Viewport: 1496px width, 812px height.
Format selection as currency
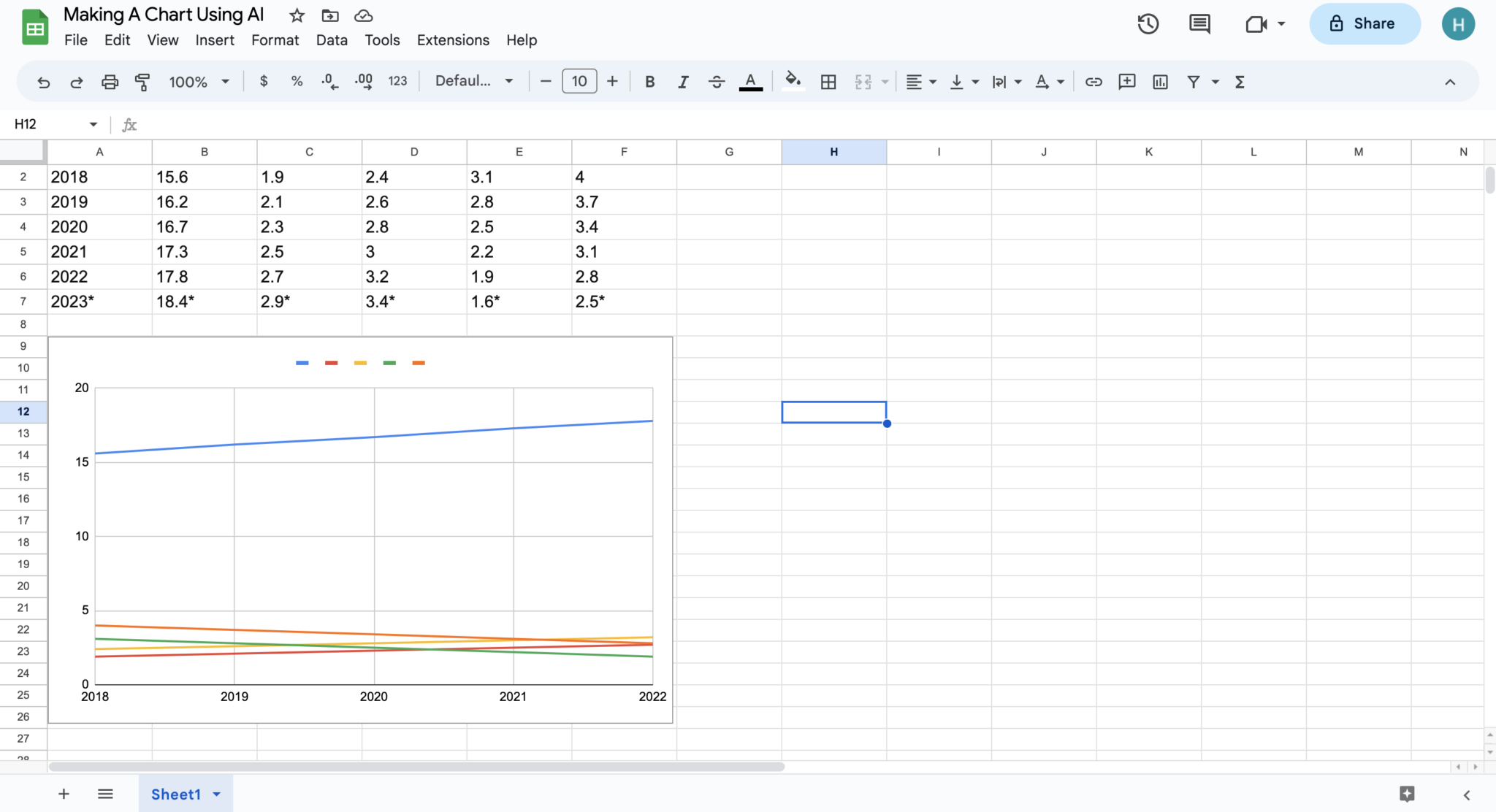263,81
